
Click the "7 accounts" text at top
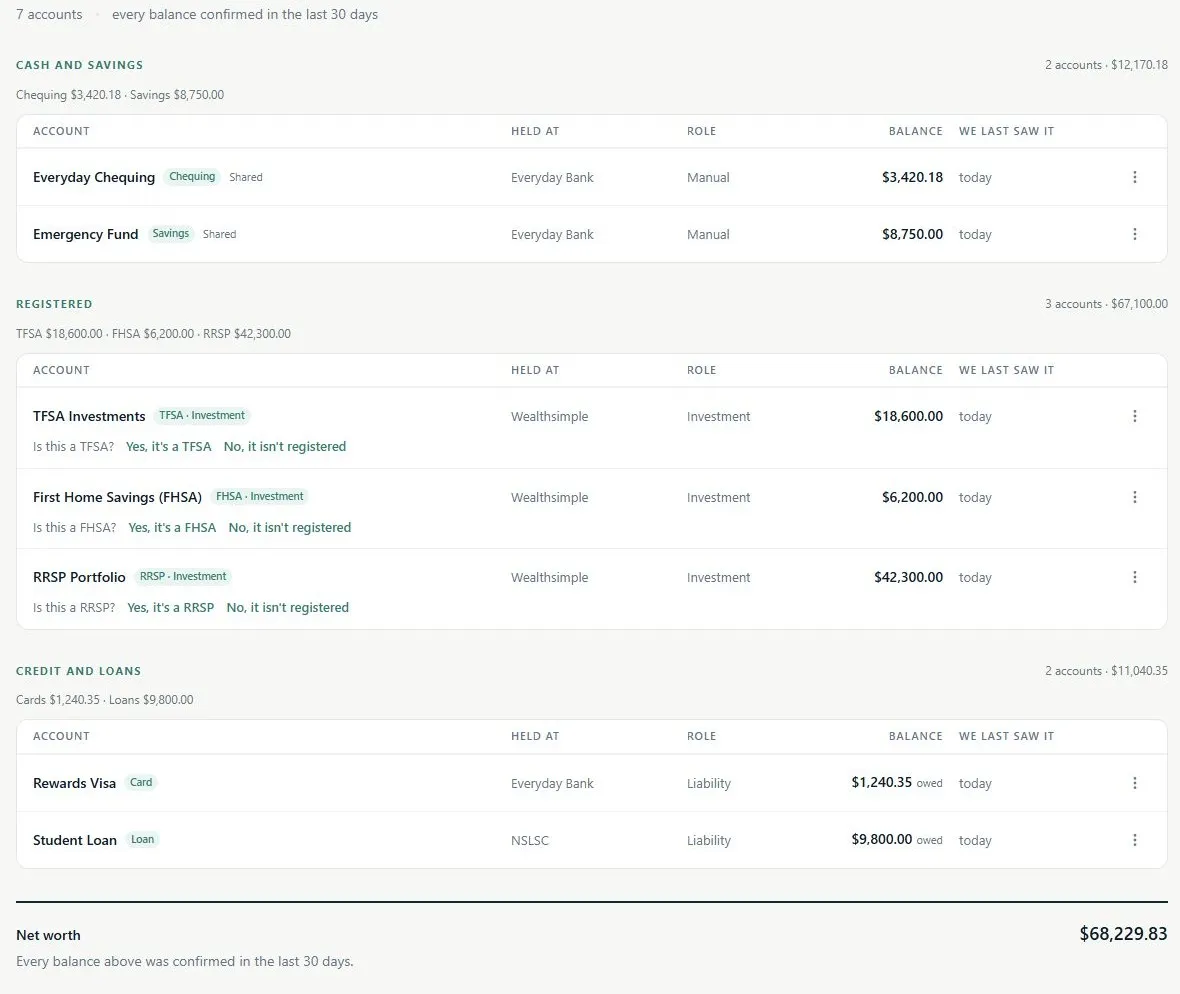point(49,14)
